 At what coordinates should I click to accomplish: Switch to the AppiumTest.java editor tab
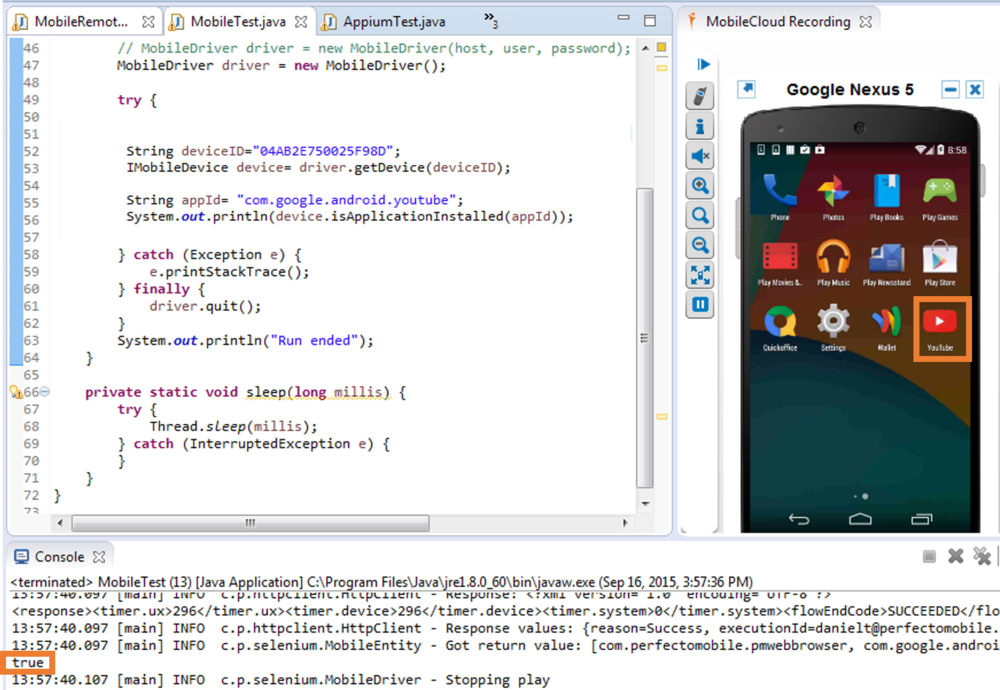coord(394,21)
